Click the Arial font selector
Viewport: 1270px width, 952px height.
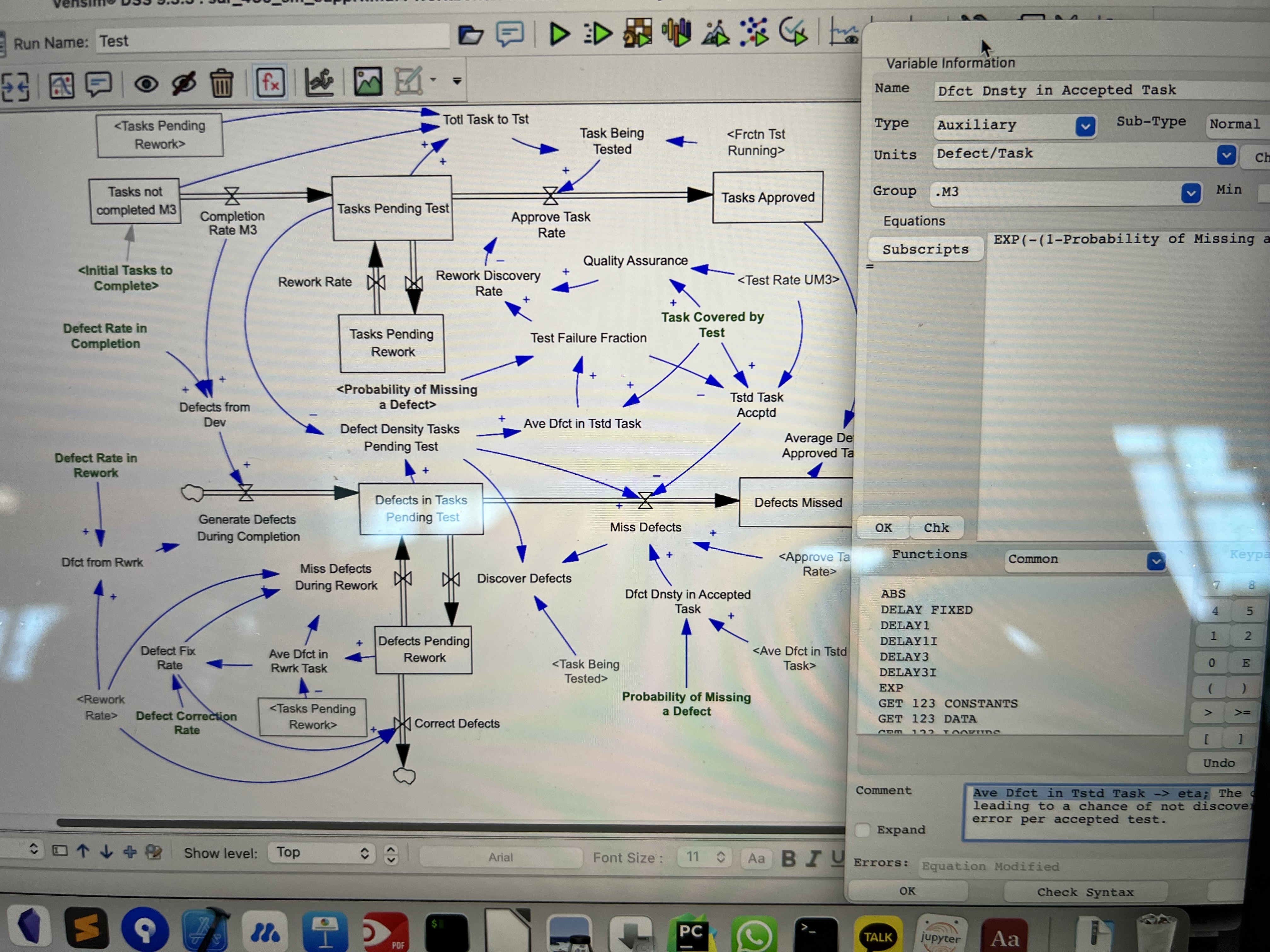tap(501, 857)
